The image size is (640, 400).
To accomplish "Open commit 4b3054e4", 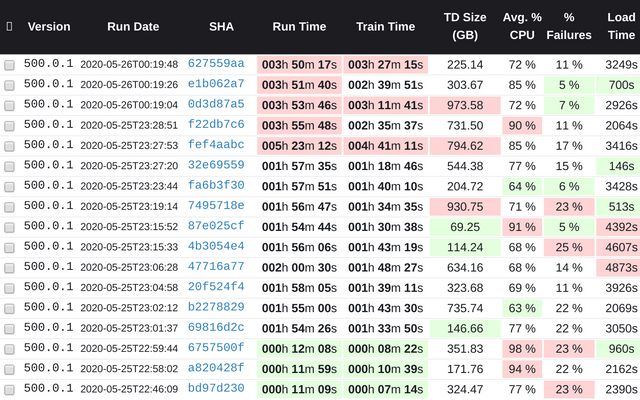I will (x=215, y=247).
